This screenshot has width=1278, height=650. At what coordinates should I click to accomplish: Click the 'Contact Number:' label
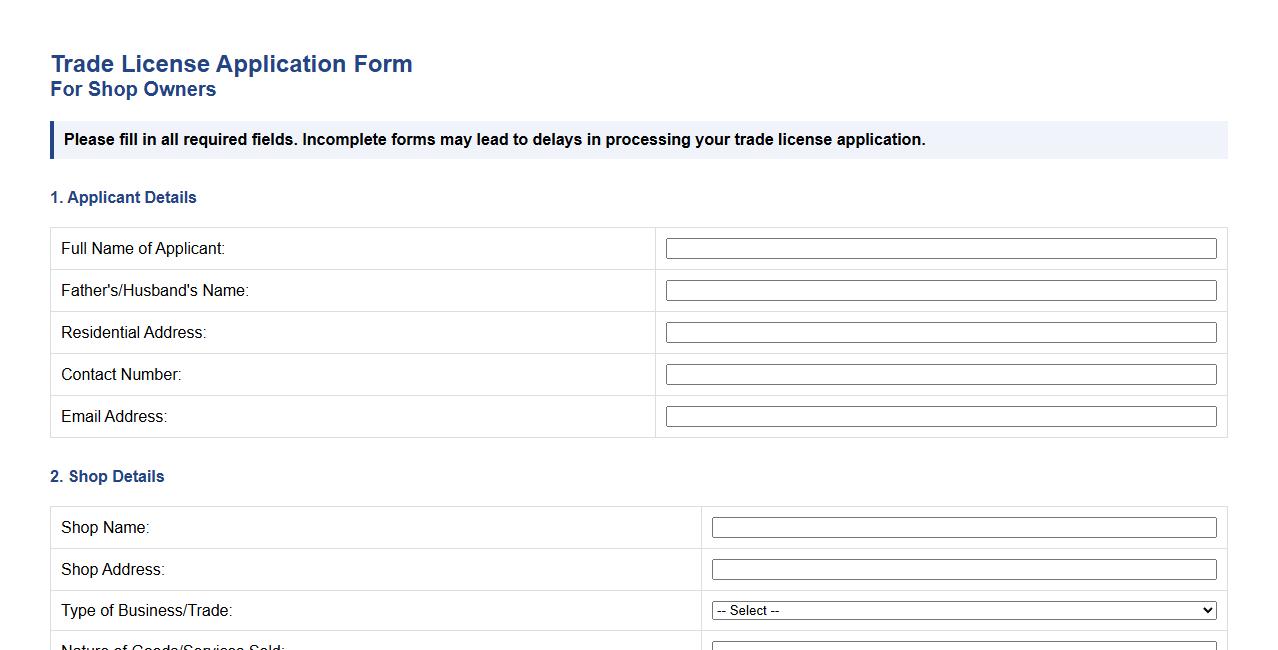pyautogui.click(x=122, y=374)
